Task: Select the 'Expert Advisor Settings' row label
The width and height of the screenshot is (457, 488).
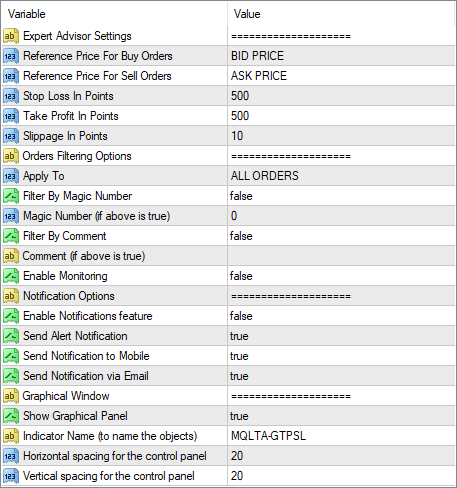Action: pyautogui.click(x=77, y=36)
